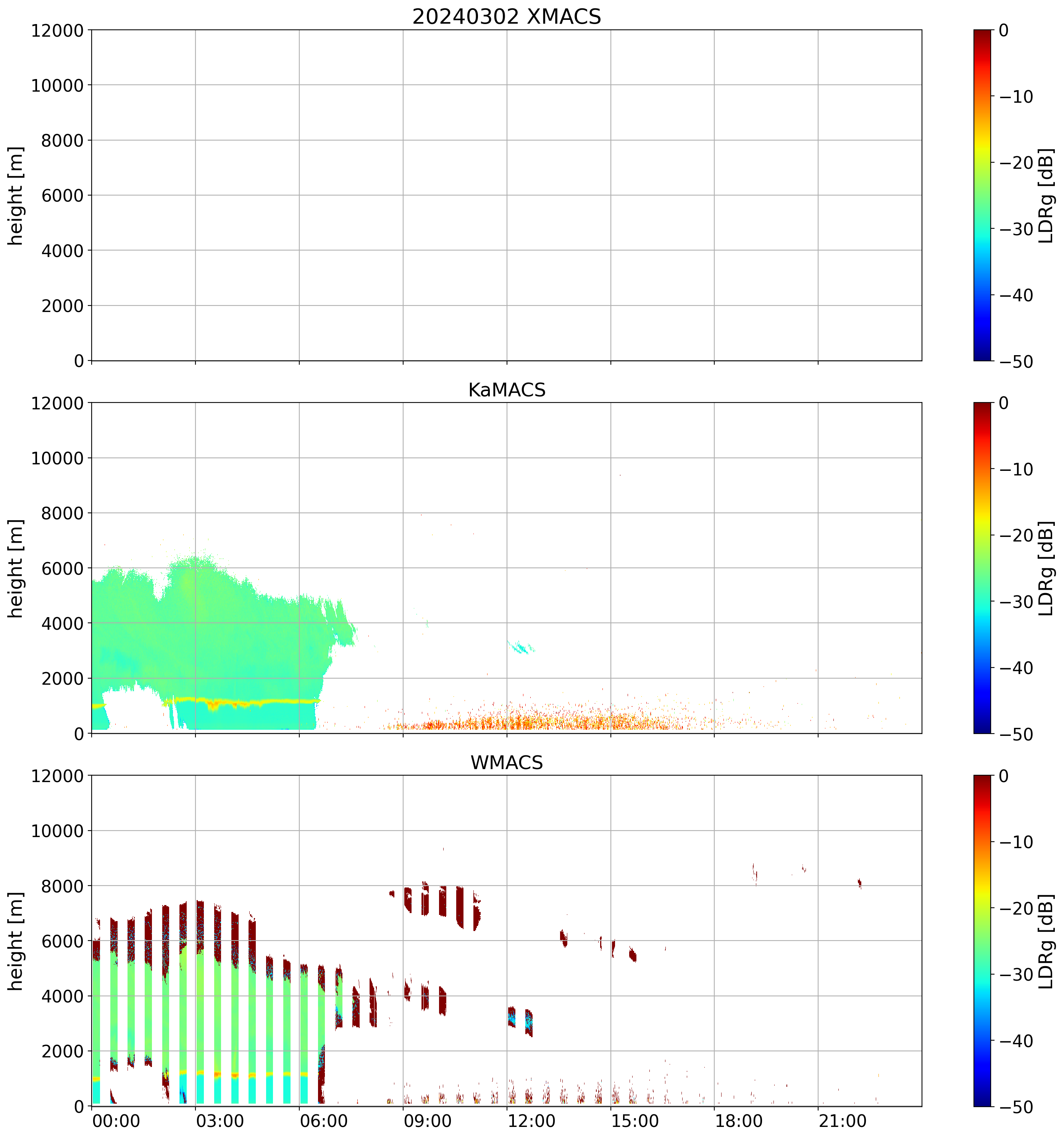Click the KaMACS panel colorbar

(x=982, y=568)
